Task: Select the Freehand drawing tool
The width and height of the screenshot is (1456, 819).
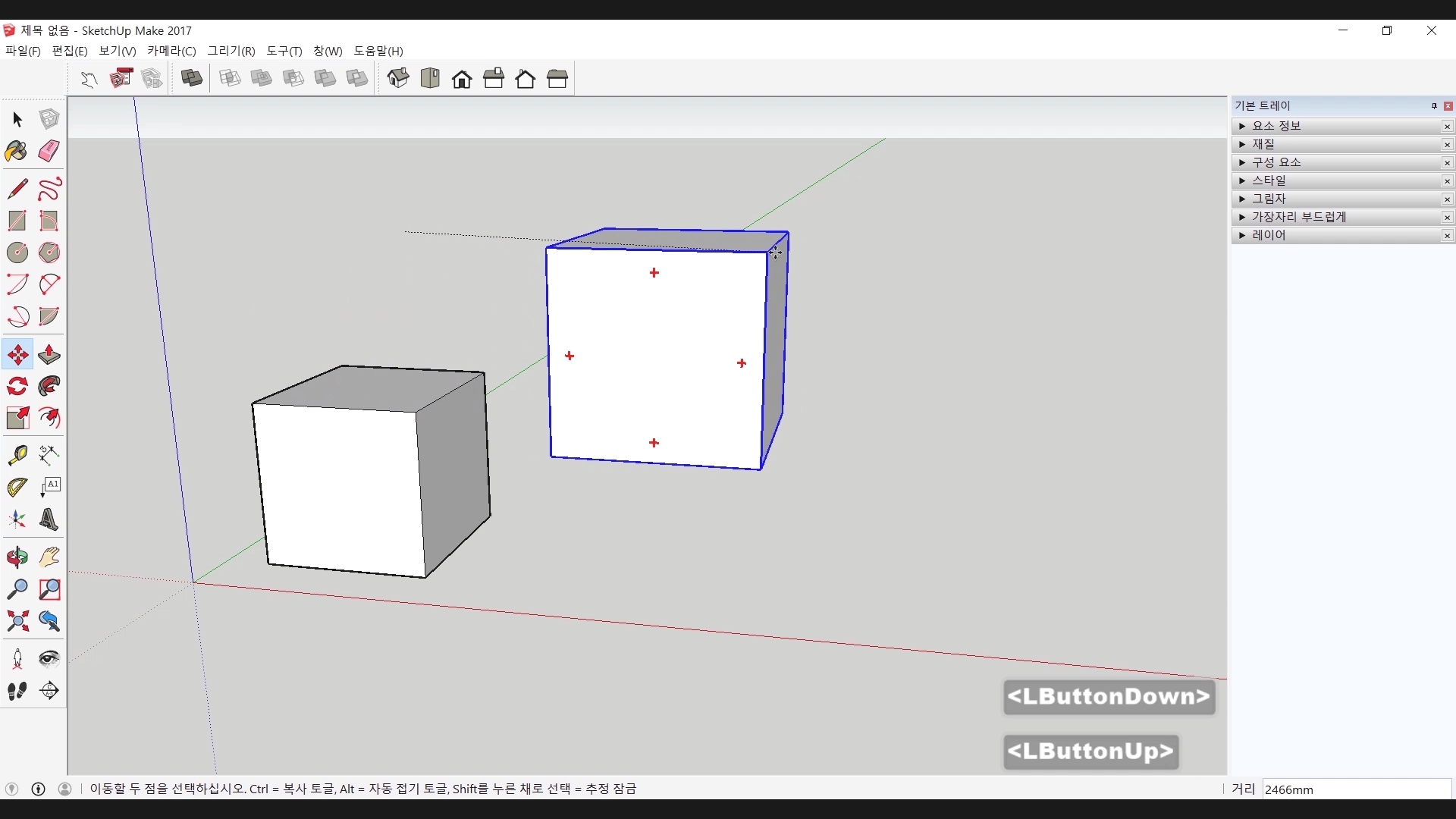Action: pyautogui.click(x=49, y=188)
